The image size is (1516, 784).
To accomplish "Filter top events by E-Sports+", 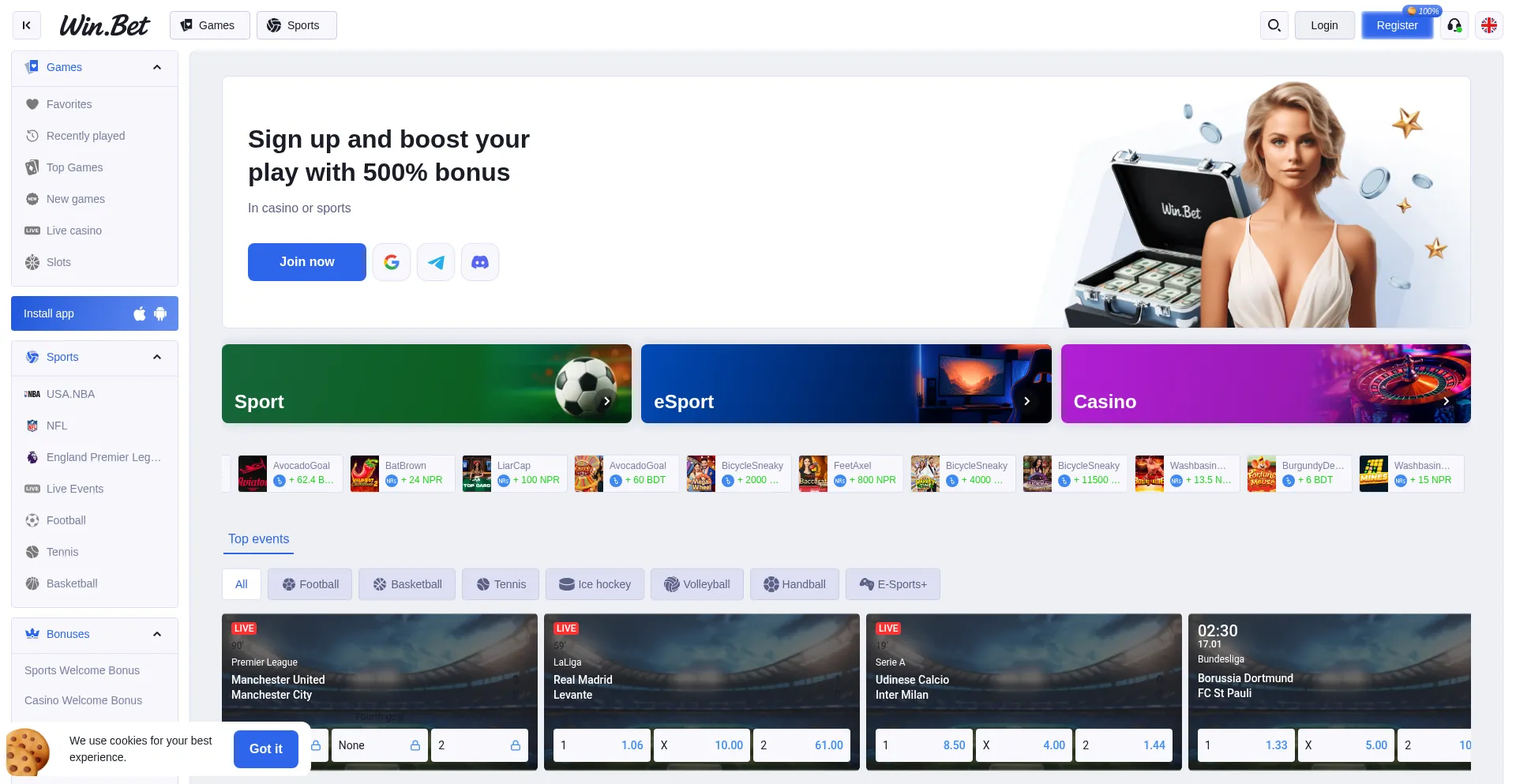I will [x=893, y=584].
